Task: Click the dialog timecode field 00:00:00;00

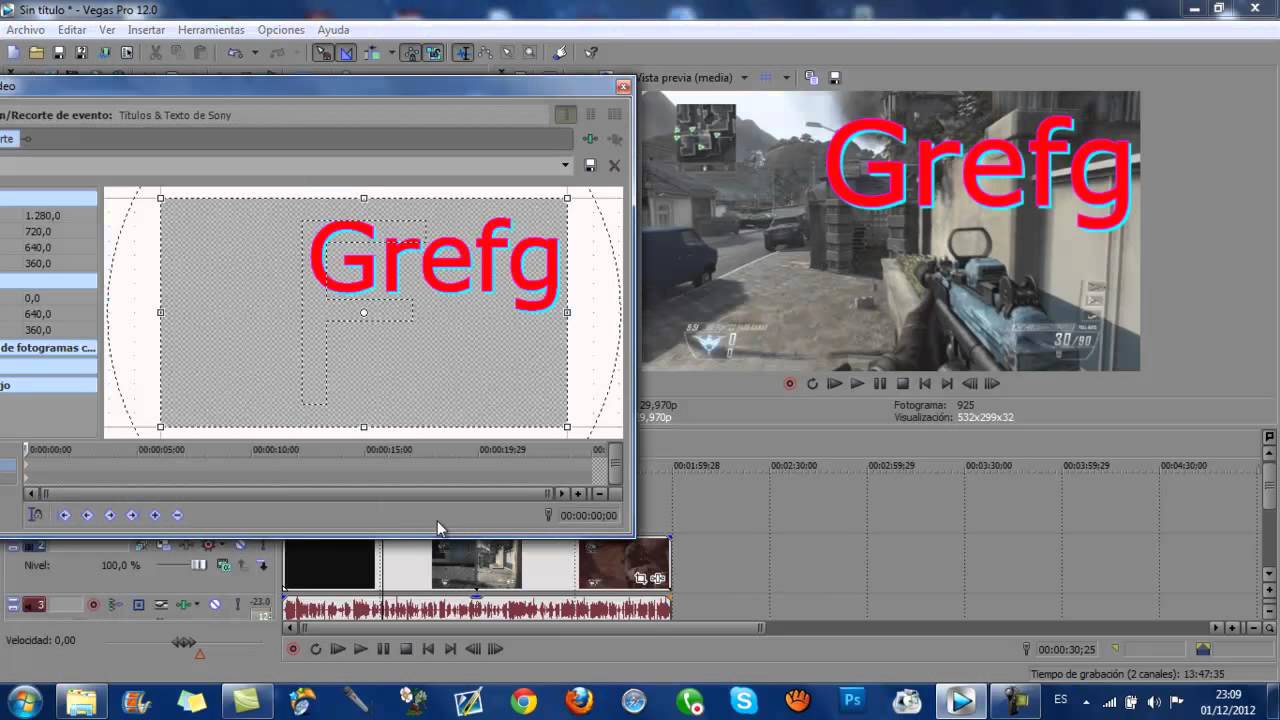Action: tap(588, 516)
